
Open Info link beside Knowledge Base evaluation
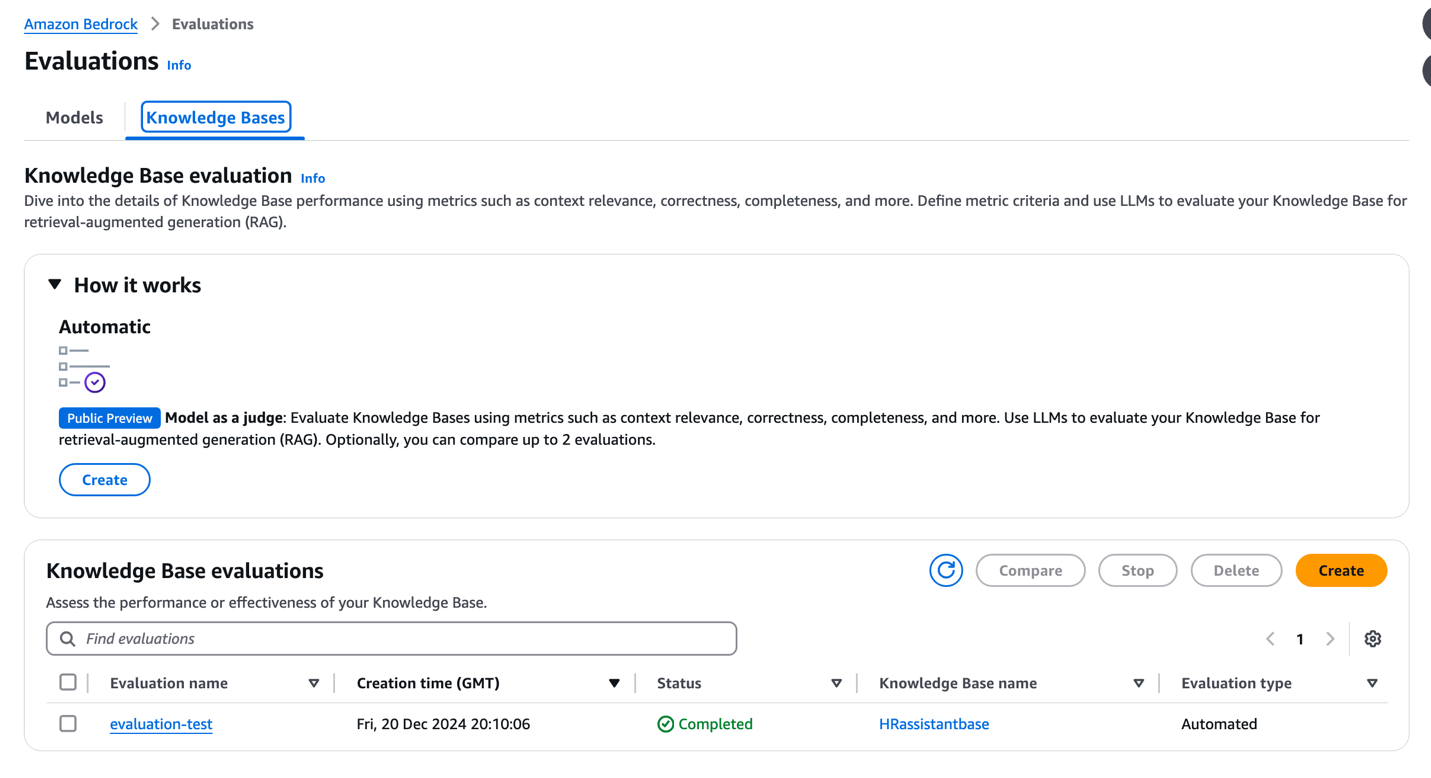(x=313, y=178)
